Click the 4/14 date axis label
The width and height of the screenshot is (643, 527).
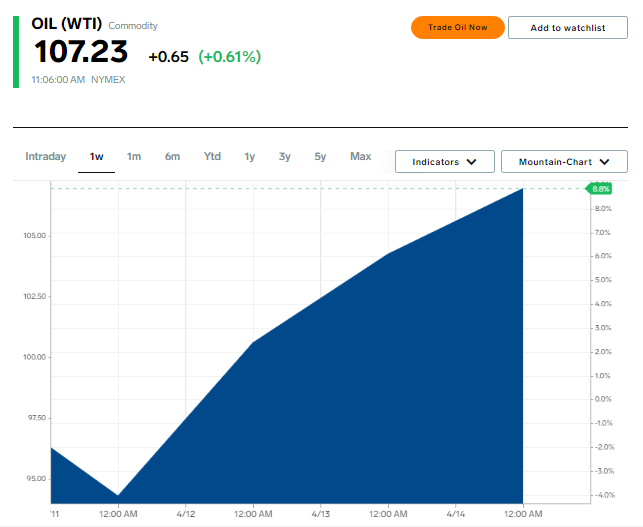[456, 514]
